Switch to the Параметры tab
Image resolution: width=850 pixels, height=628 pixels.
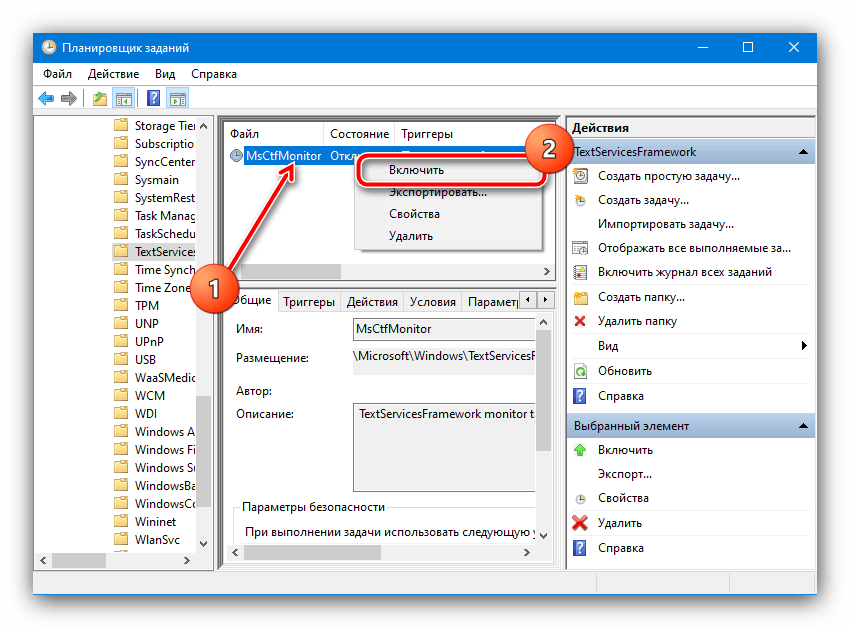tap(491, 302)
